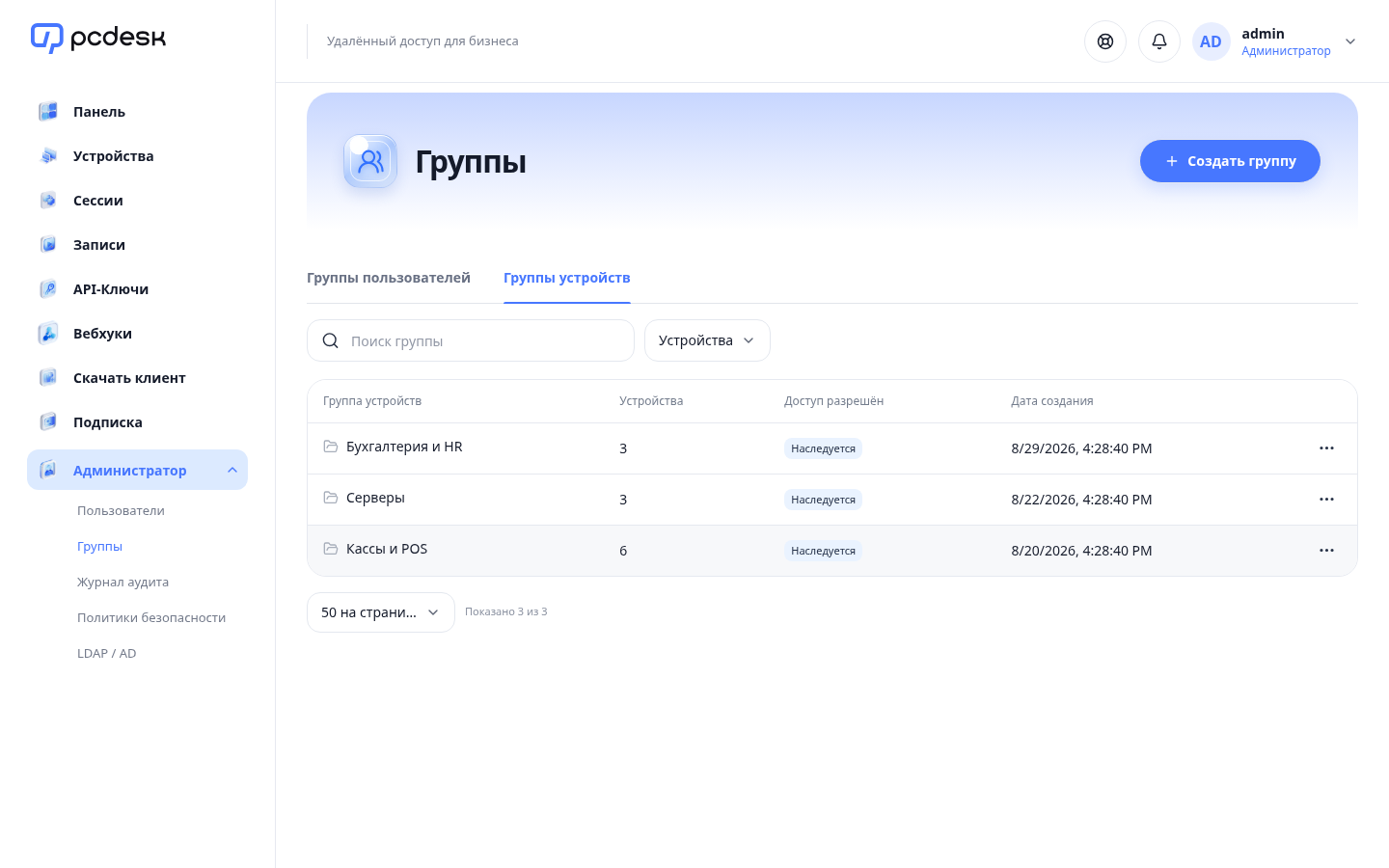This screenshot has height=868, width=1389.
Task: Click the Сессии sidebar icon
Action: click(48, 201)
